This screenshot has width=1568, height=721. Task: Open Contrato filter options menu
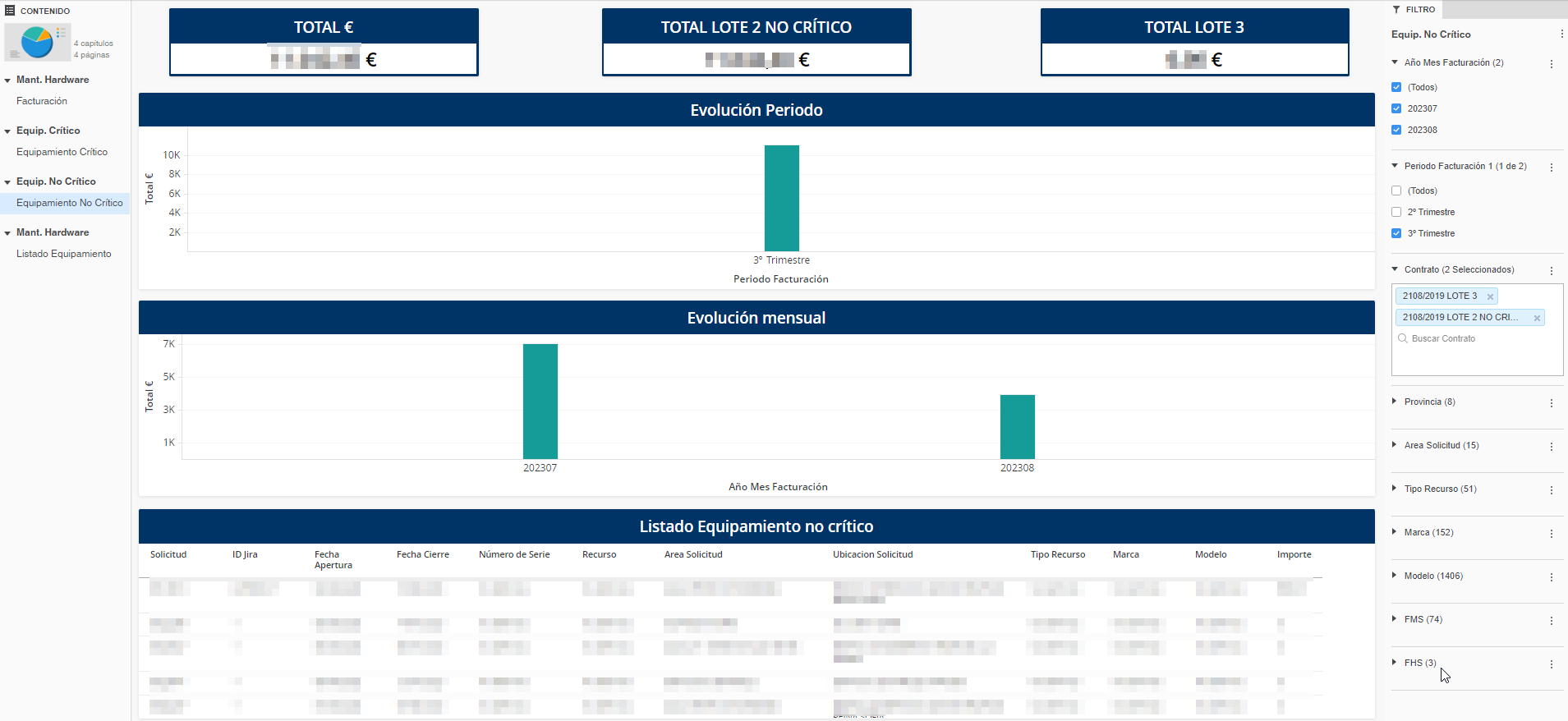1552,271
